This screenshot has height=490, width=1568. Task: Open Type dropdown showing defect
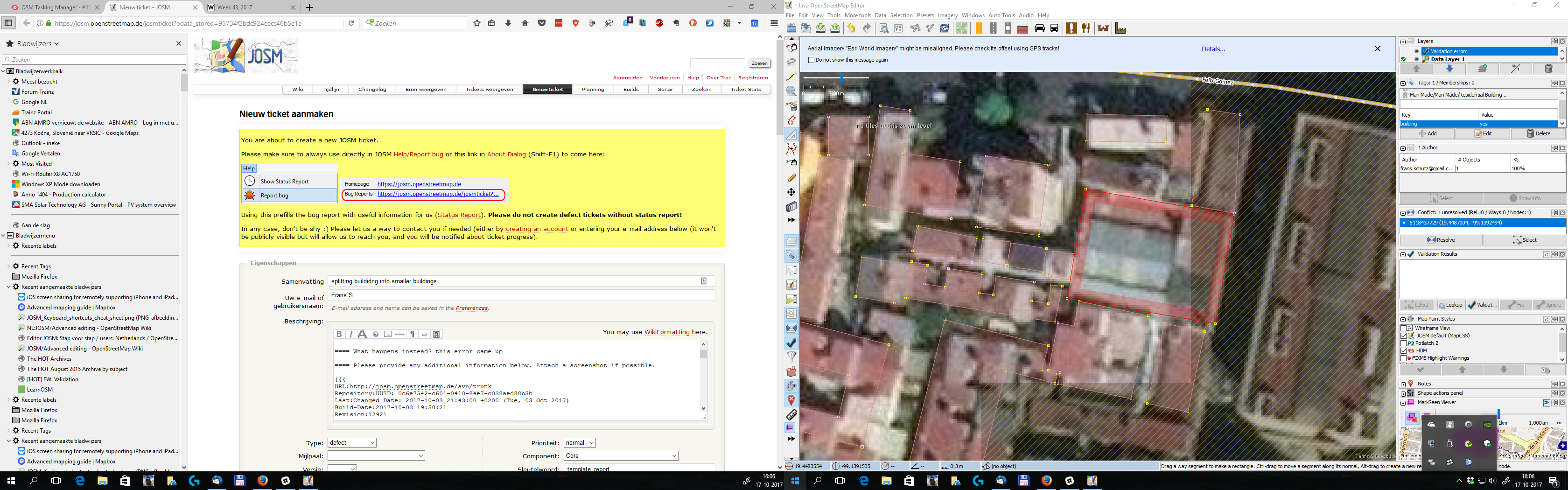[x=352, y=442]
